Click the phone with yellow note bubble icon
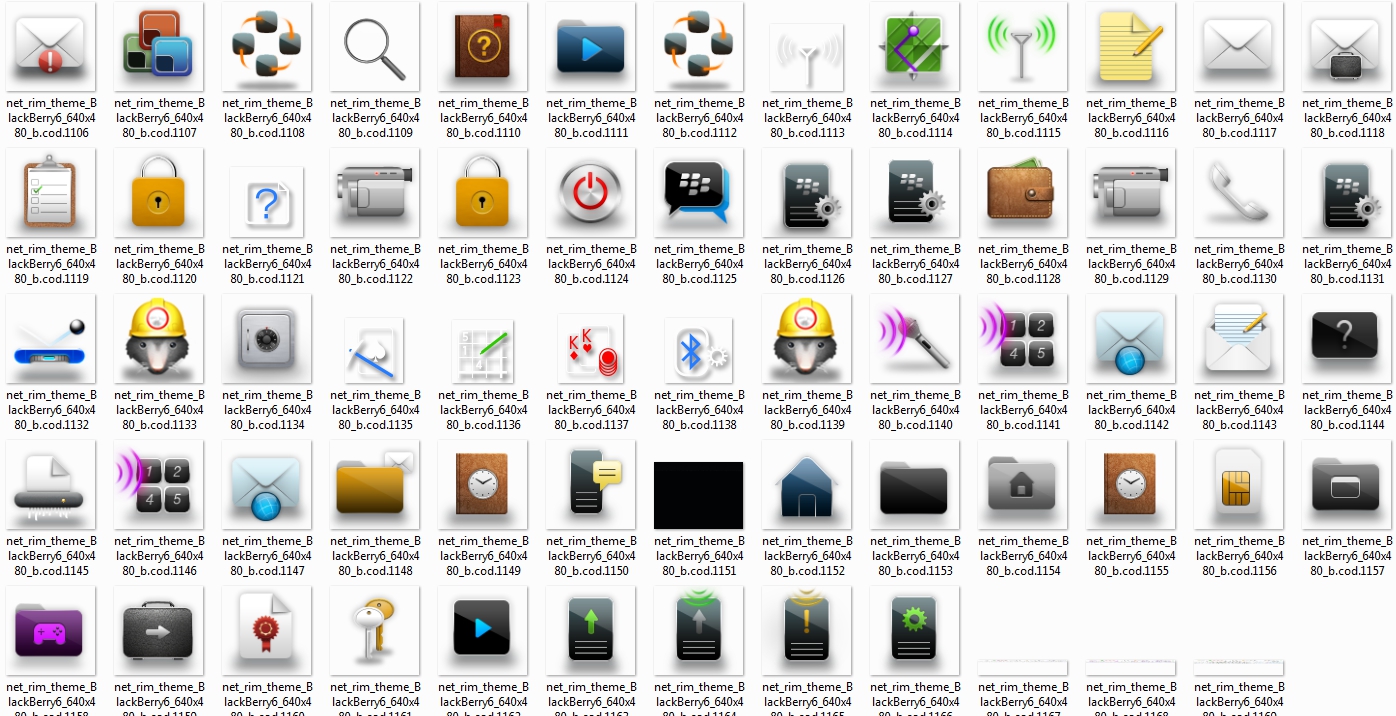Viewport: 1396px width, 716px height. pyautogui.click(x=591, y=484)
